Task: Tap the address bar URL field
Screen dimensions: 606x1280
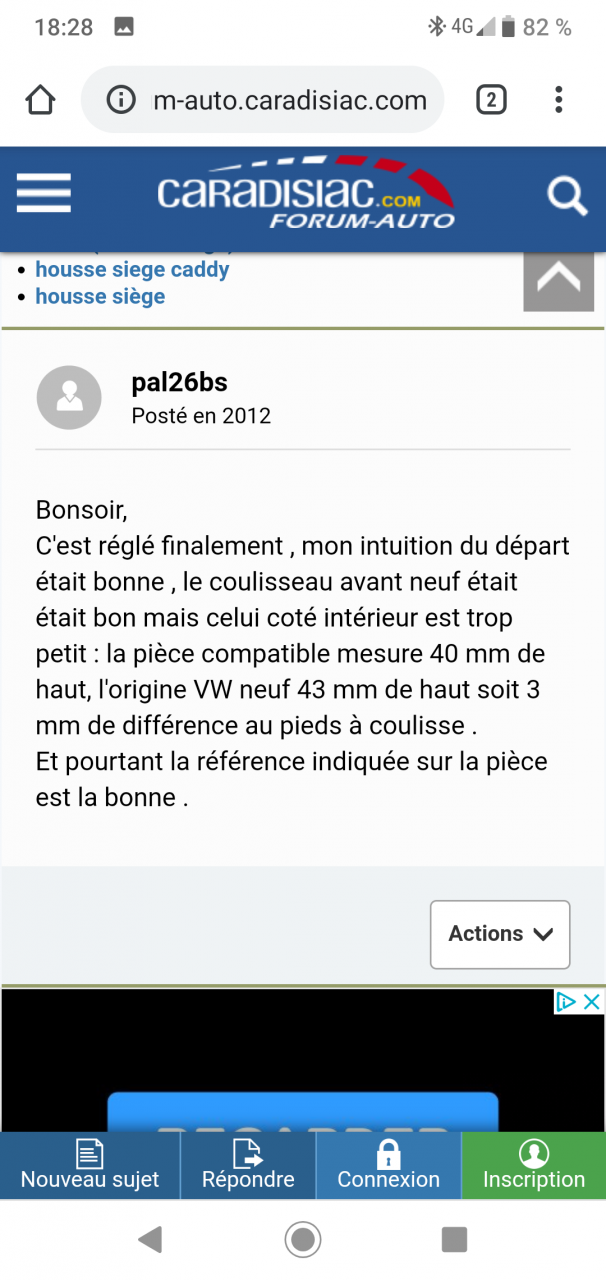Action: pyautogui.click(x=288, y=100)
